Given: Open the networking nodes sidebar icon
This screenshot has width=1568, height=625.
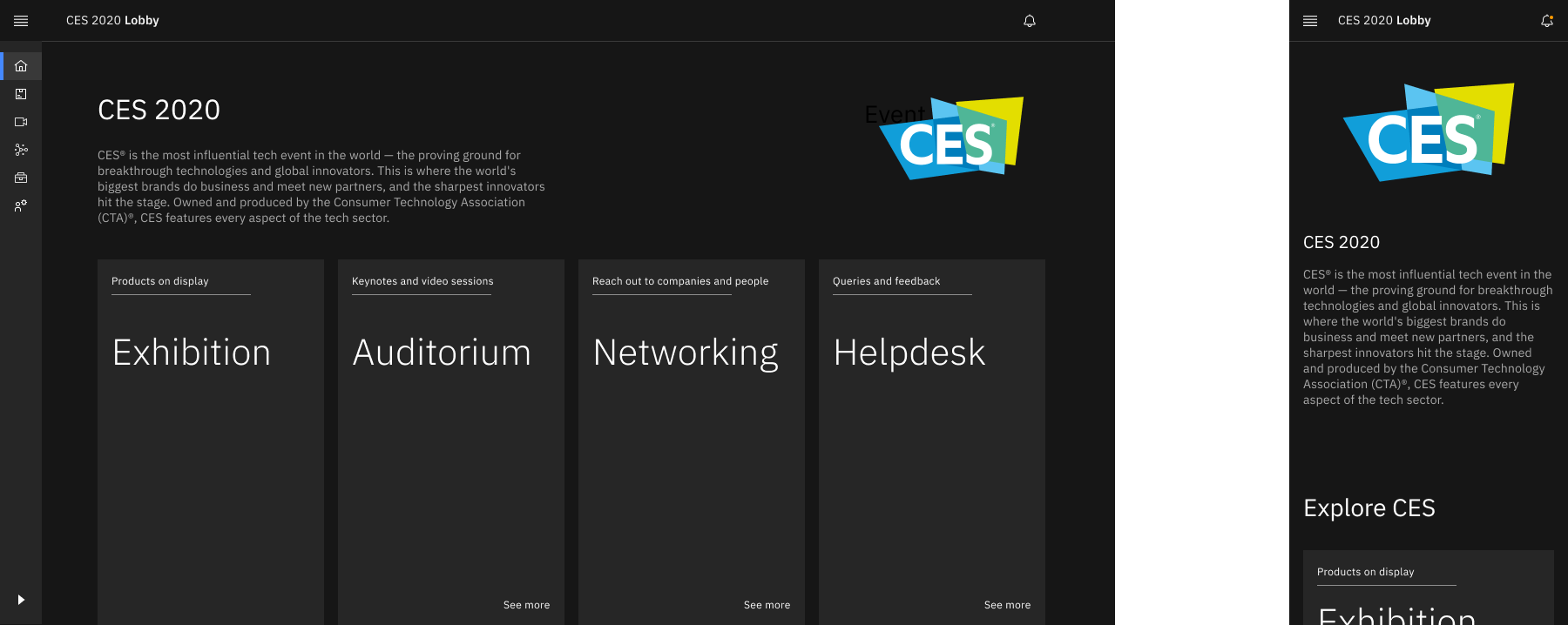Looking at the screenshot, I should (21, 150).
